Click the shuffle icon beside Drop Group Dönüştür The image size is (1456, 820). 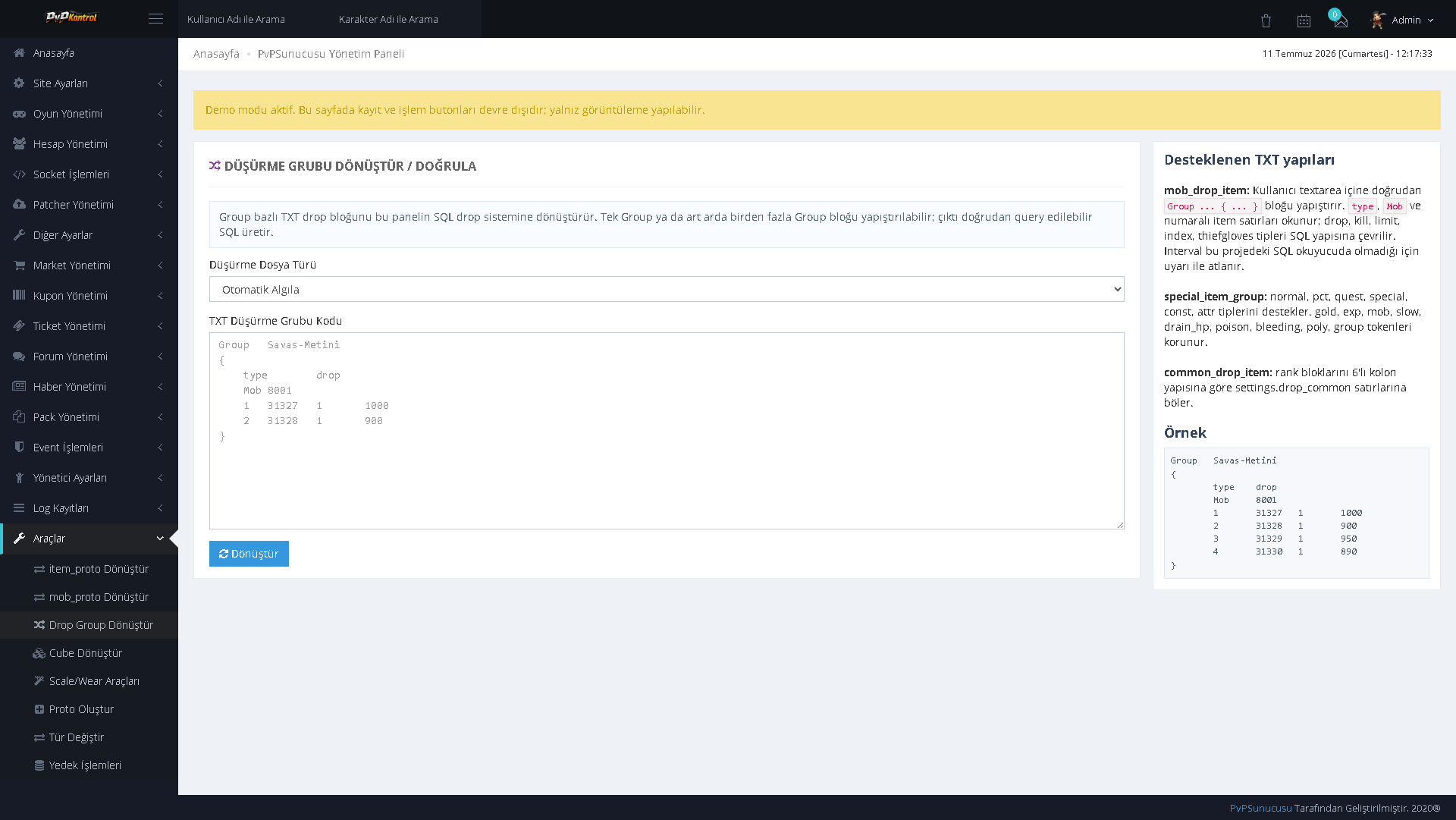pos(39,625)
